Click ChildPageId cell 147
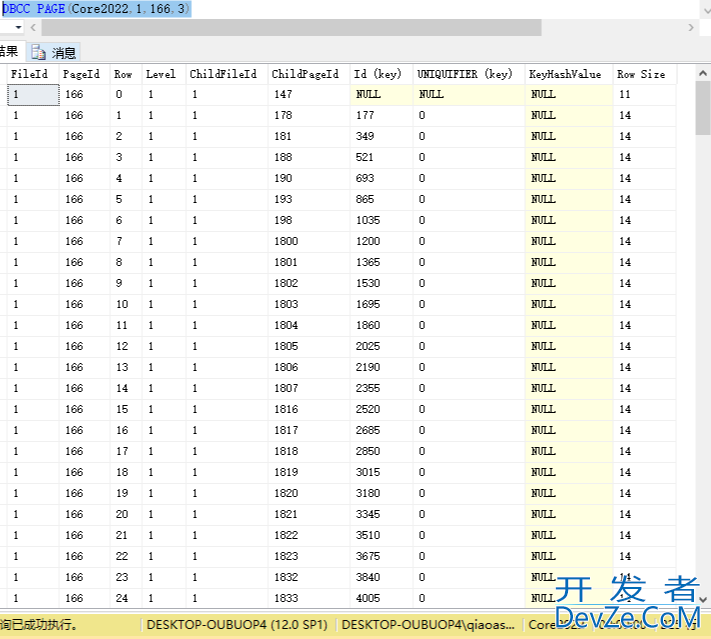 click(309, 94)
